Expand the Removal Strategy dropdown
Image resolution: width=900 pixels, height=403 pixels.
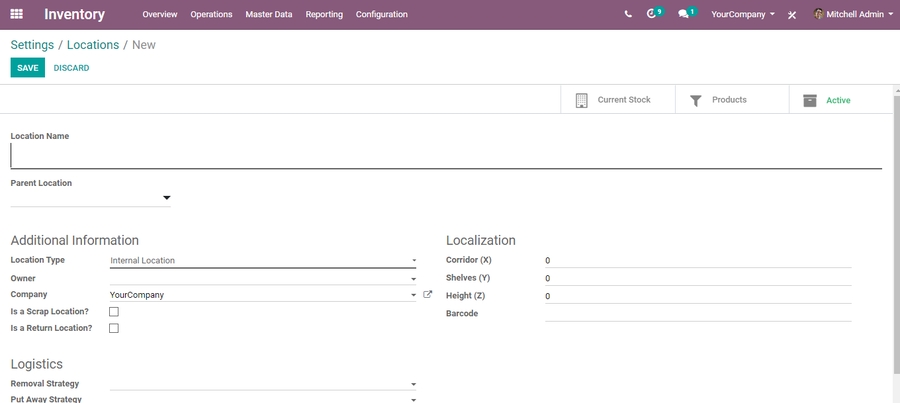[x=413, y=384]
